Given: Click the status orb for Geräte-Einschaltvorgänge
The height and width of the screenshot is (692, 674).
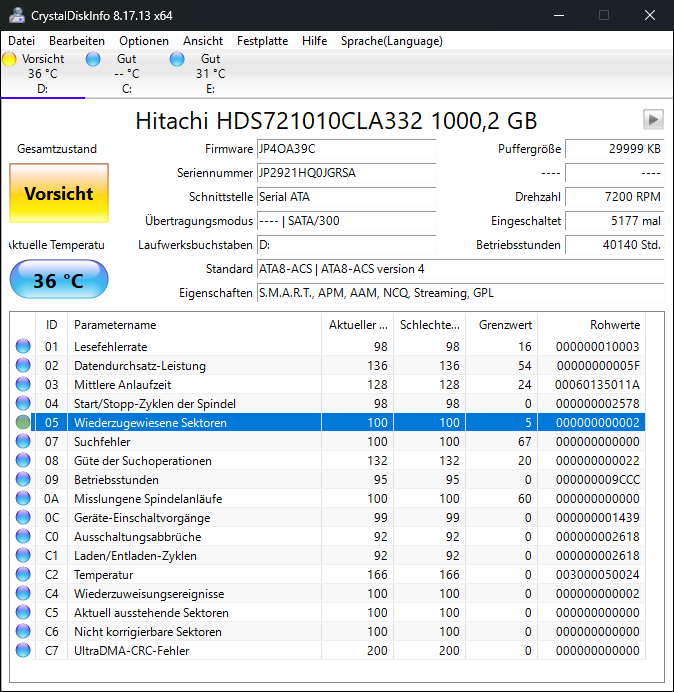Looking at the screenshot, I should pyautogui.click(x=23, y=517).
